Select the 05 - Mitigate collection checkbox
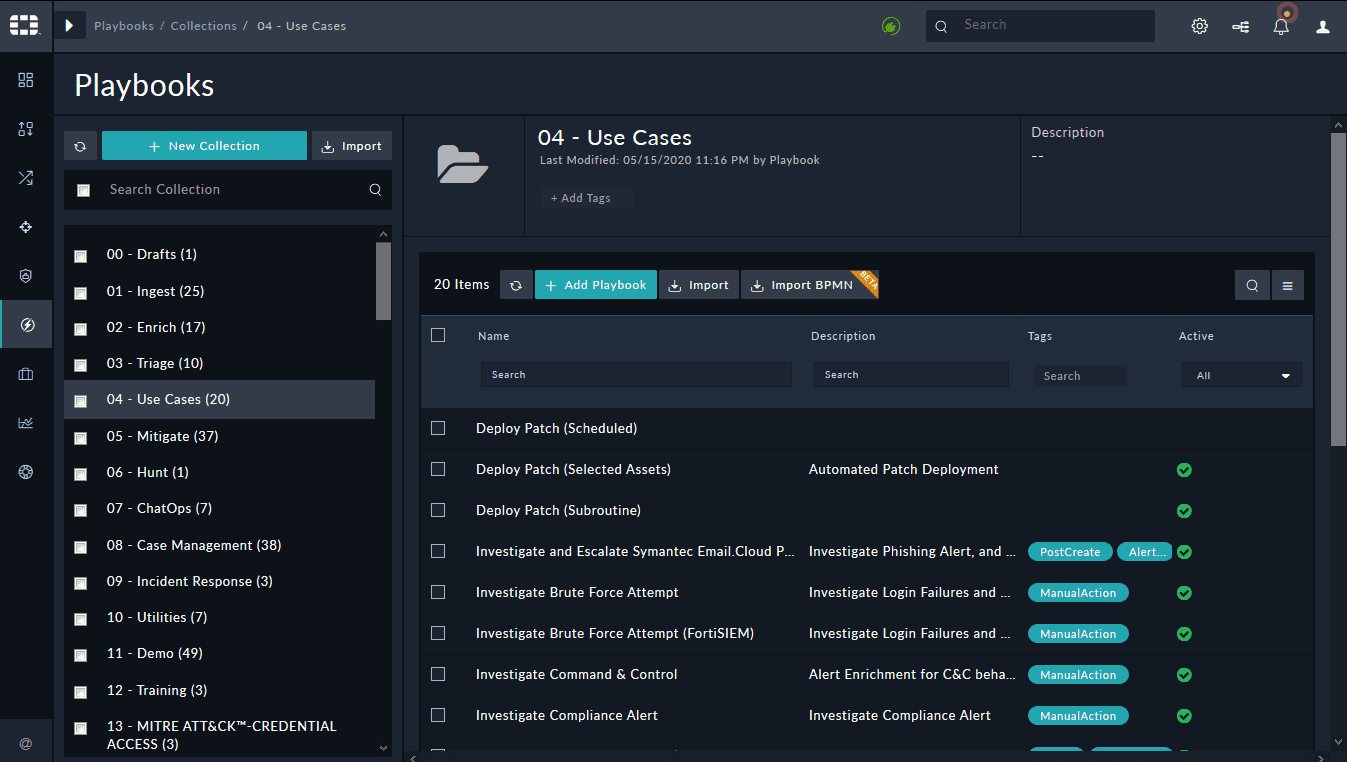Image resolution: width=1347 pixels, height=762 pixels. (81, 437)
